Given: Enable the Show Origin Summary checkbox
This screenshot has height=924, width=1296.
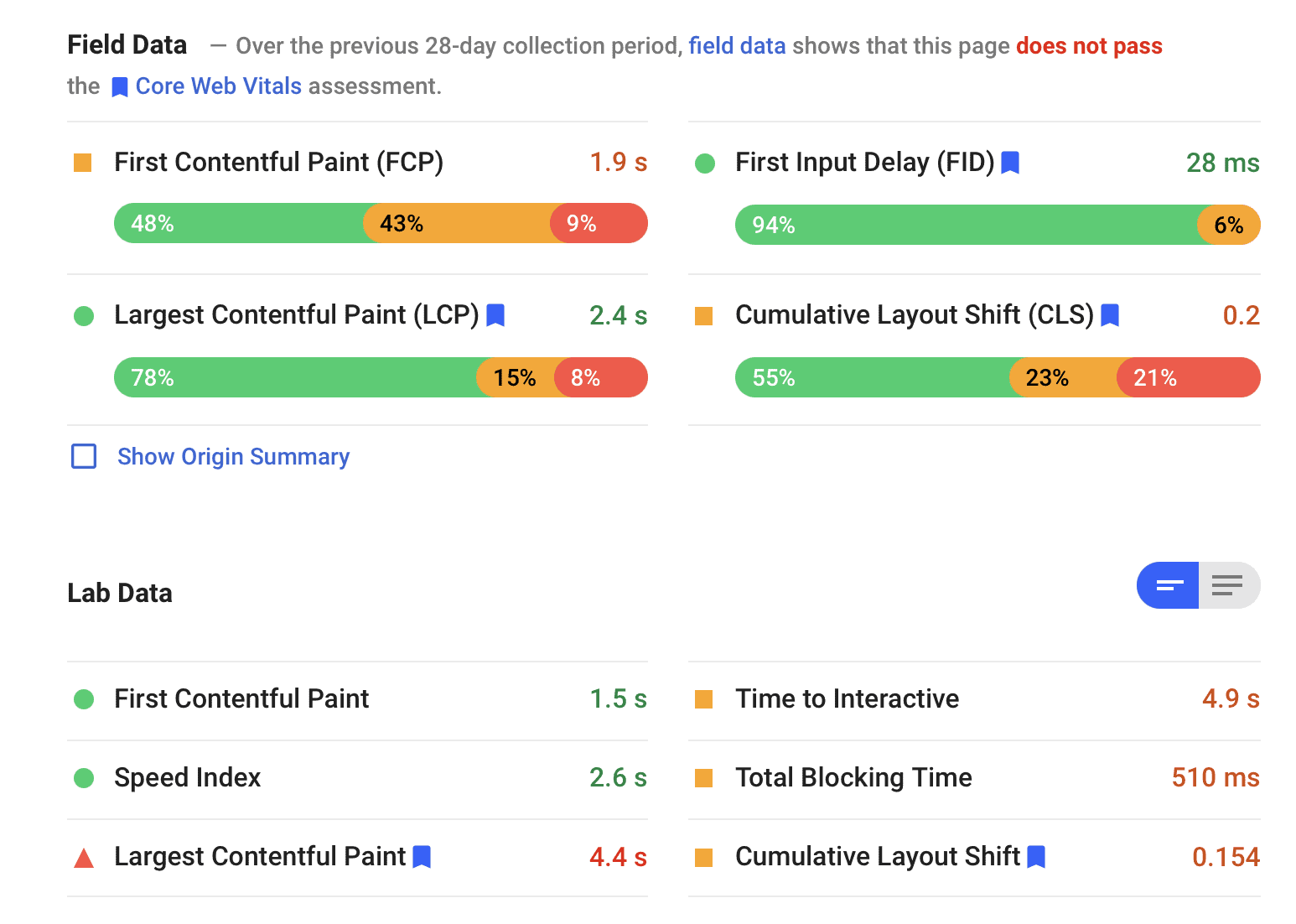Looking at the screenshot, I should [84, 456].
